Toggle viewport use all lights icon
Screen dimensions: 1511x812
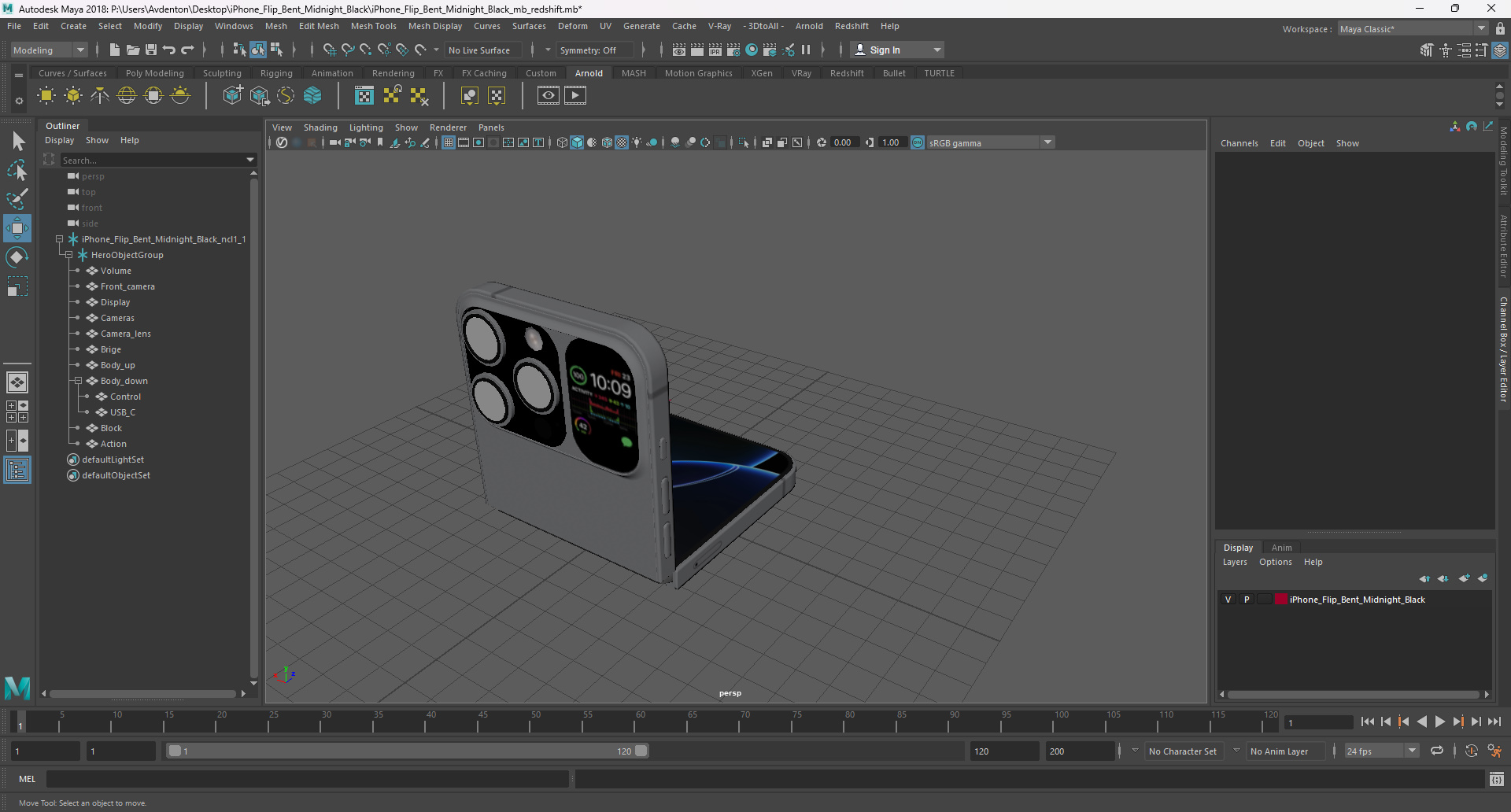(637, 142)
